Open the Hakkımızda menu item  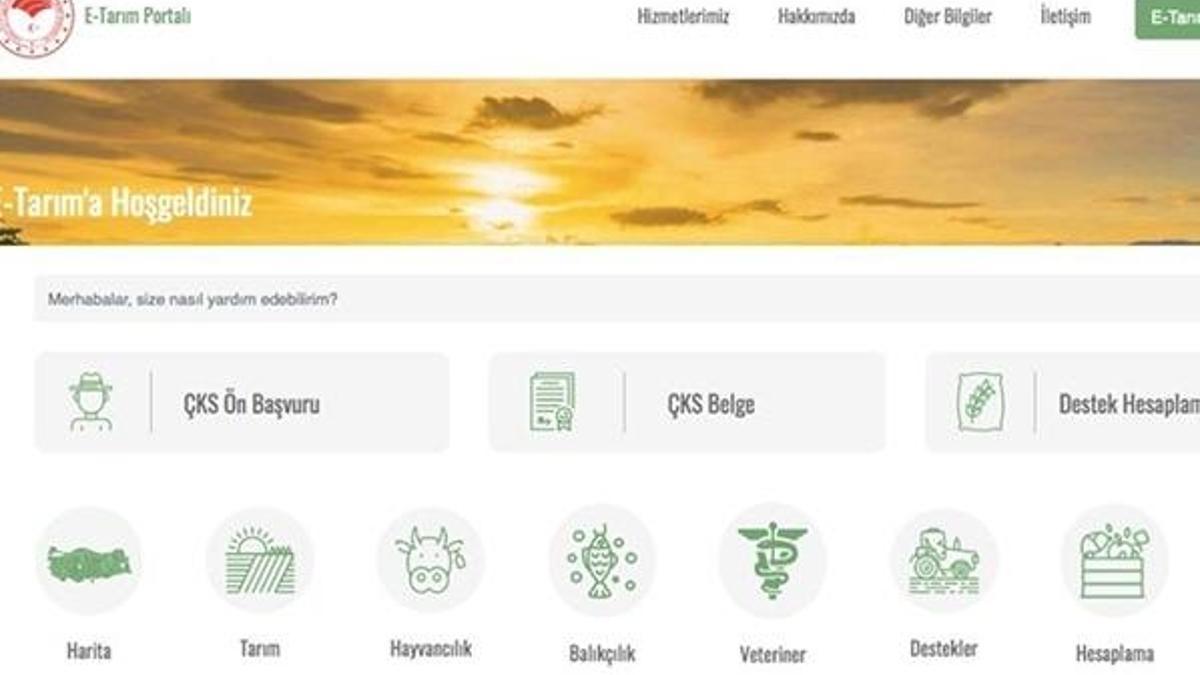pyautogui.click(x=816, y=16)
